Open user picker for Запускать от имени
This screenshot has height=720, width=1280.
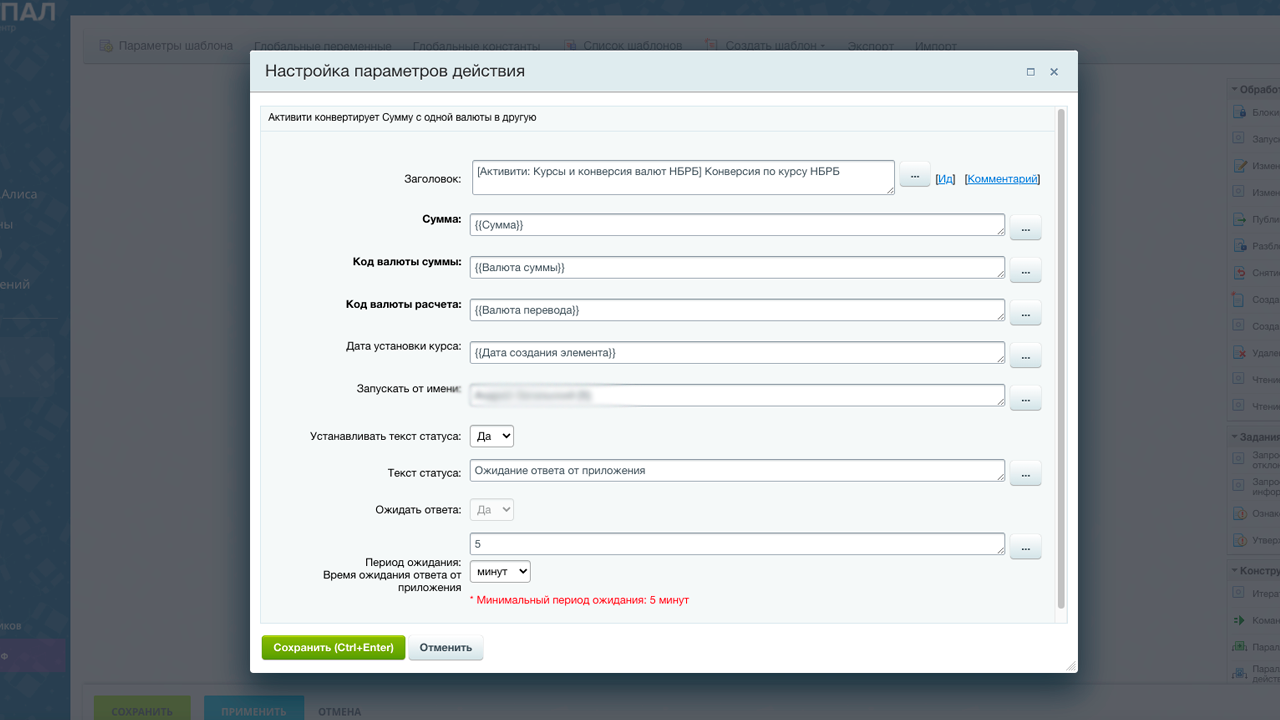click(x=1025, y=398)
